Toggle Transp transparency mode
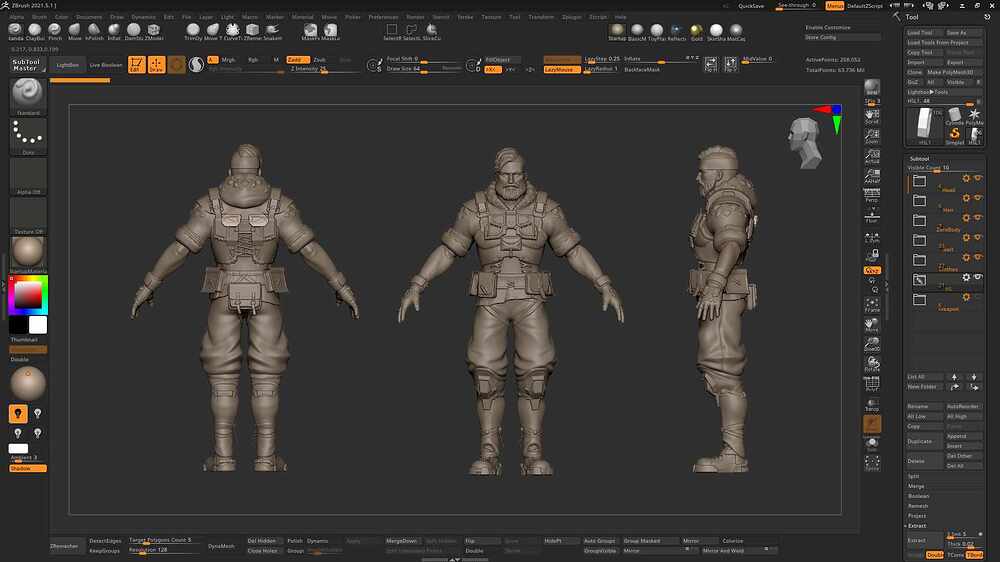Screen dimensions: 1000x562 pyautogui.click(x=872, y=403)
